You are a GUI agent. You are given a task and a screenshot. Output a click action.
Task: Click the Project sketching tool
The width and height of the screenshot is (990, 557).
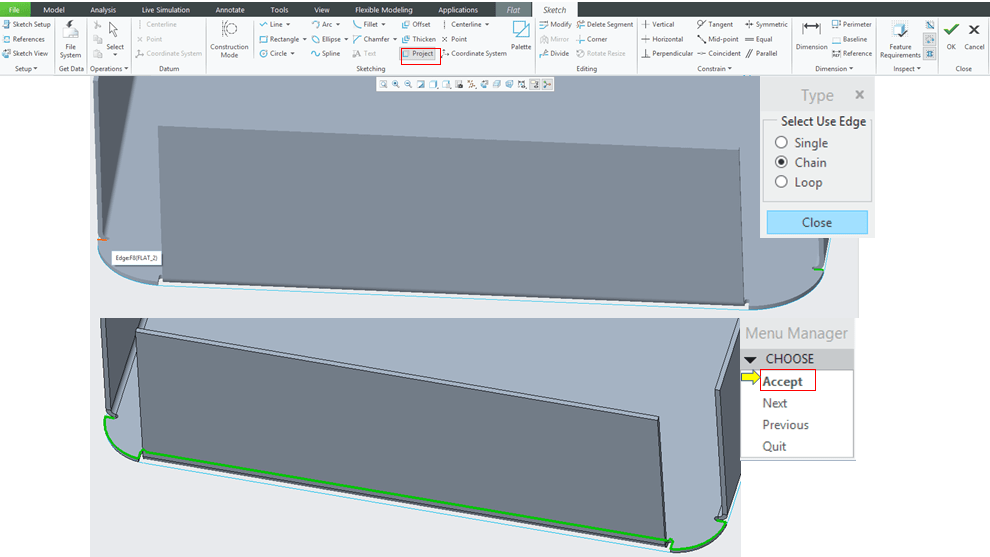pos(418,54)
